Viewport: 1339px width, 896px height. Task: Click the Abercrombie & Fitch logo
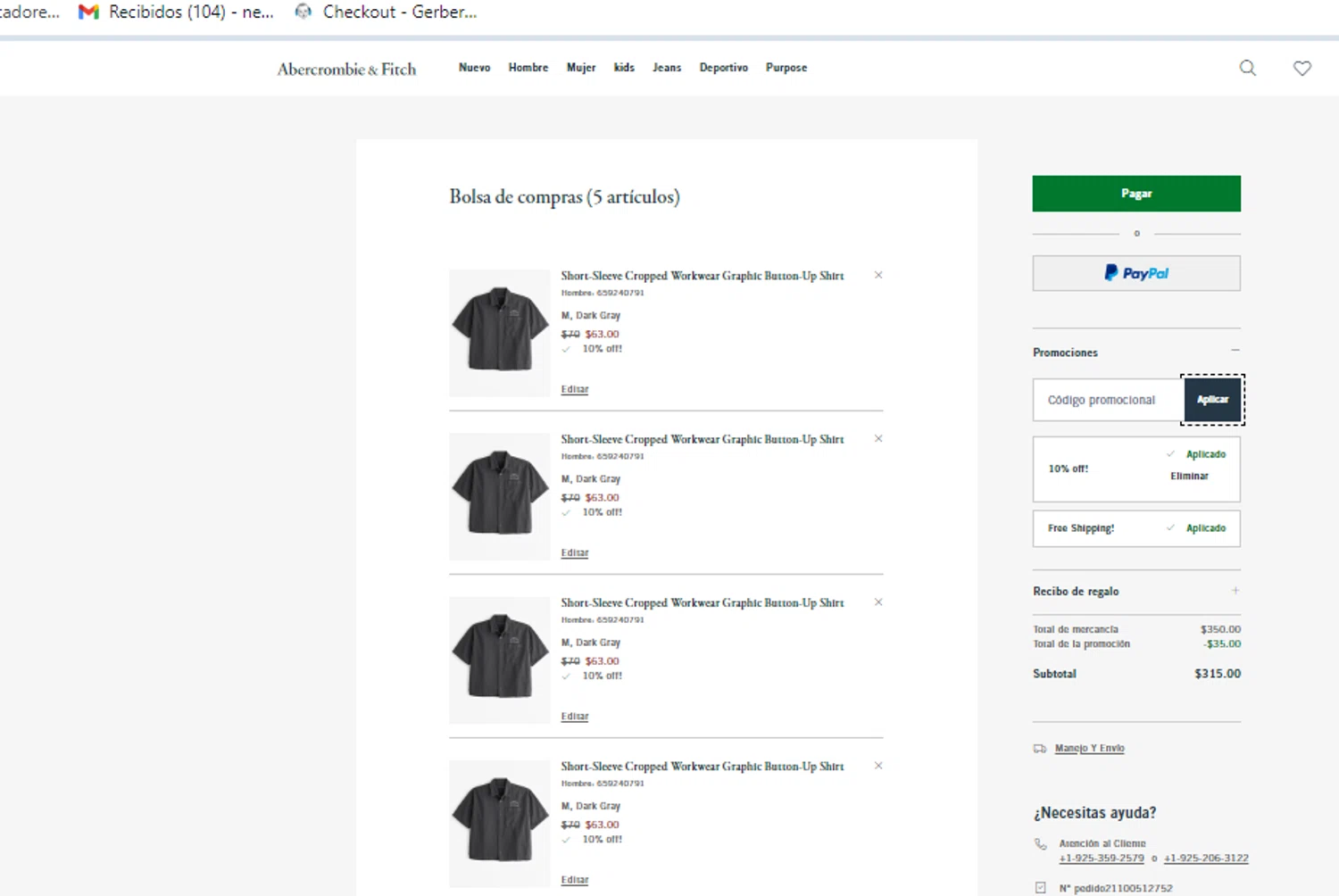coord(346,69)
